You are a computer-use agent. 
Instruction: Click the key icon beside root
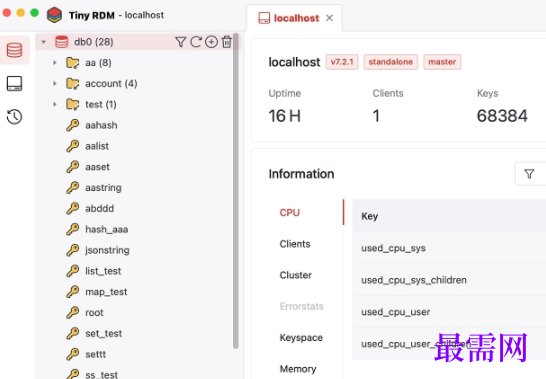pyautogui.click(x=73, y=312)
